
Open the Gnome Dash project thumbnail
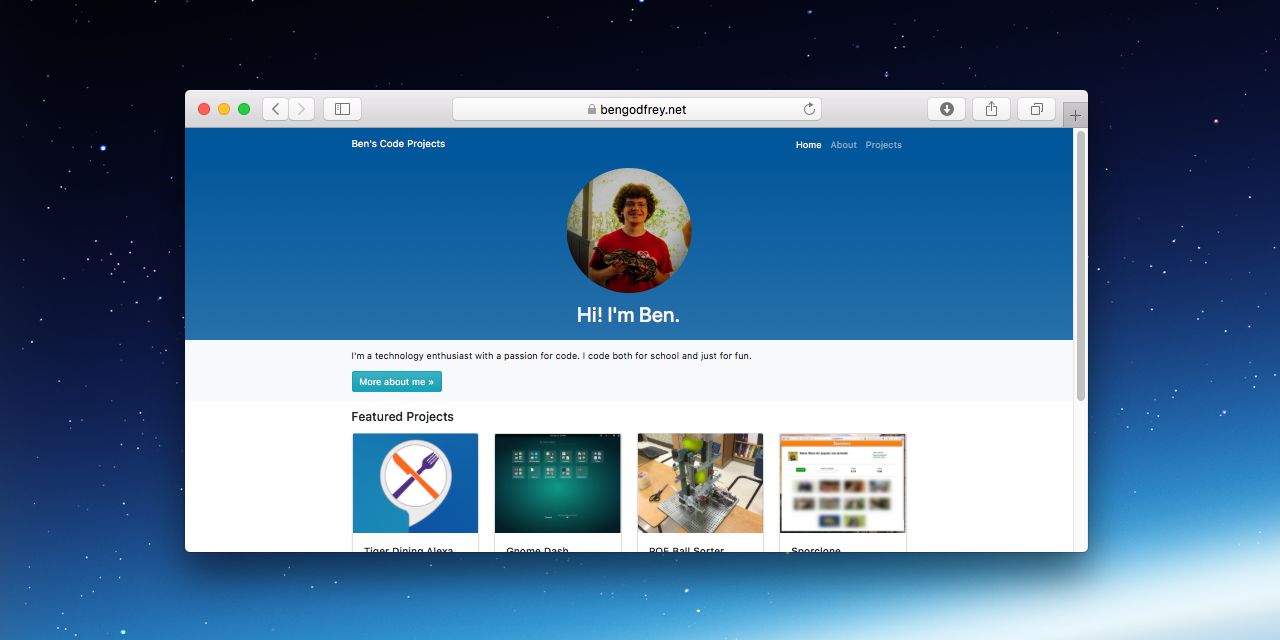[557, 483]
